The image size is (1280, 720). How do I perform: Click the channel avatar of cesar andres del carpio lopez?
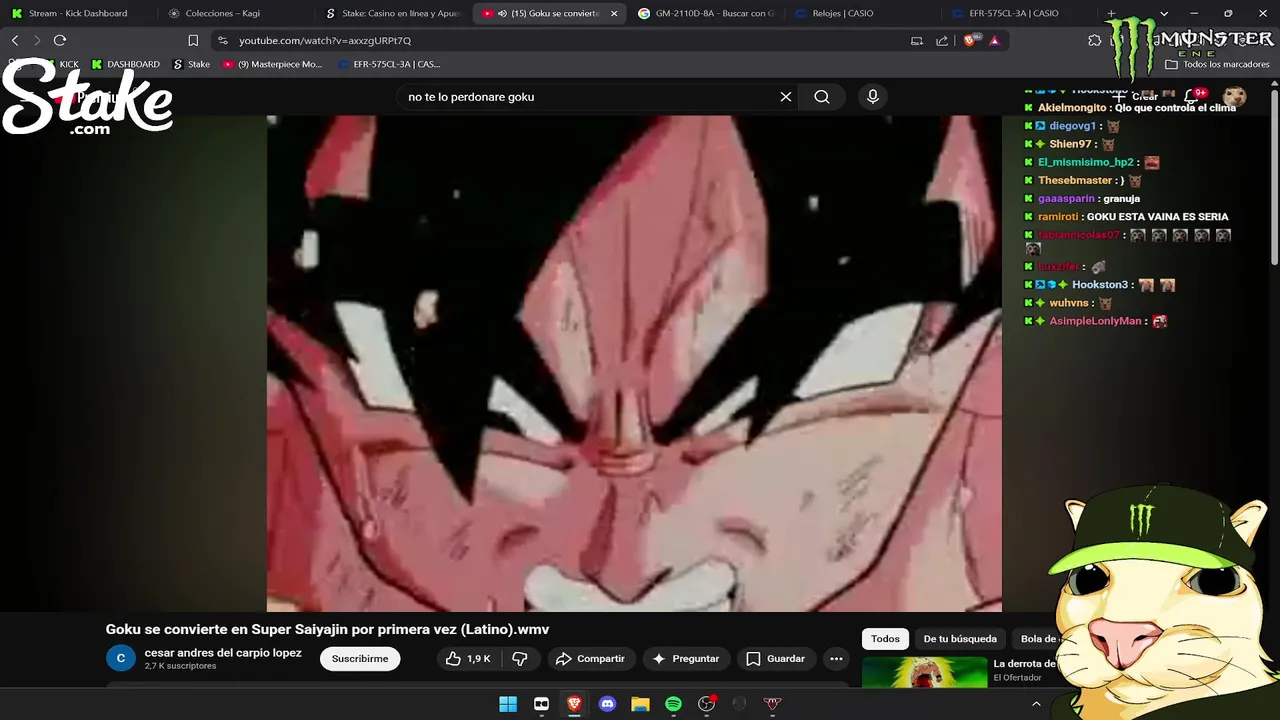click(120, 658)
